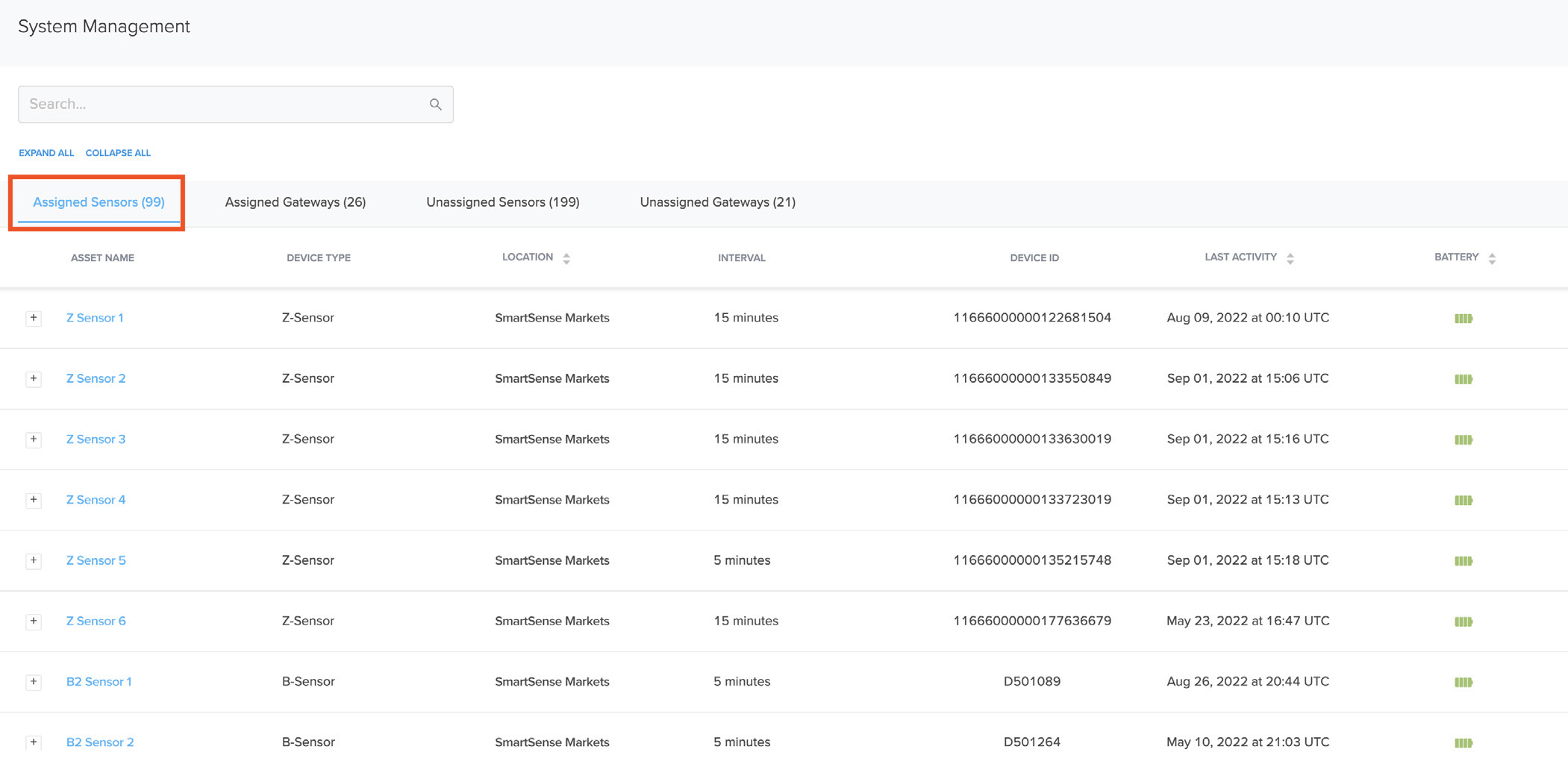Click 'Sep 01, 2022 at 15:16 UTC'
Screen dimensions: 1568x767
(1248, 439)
